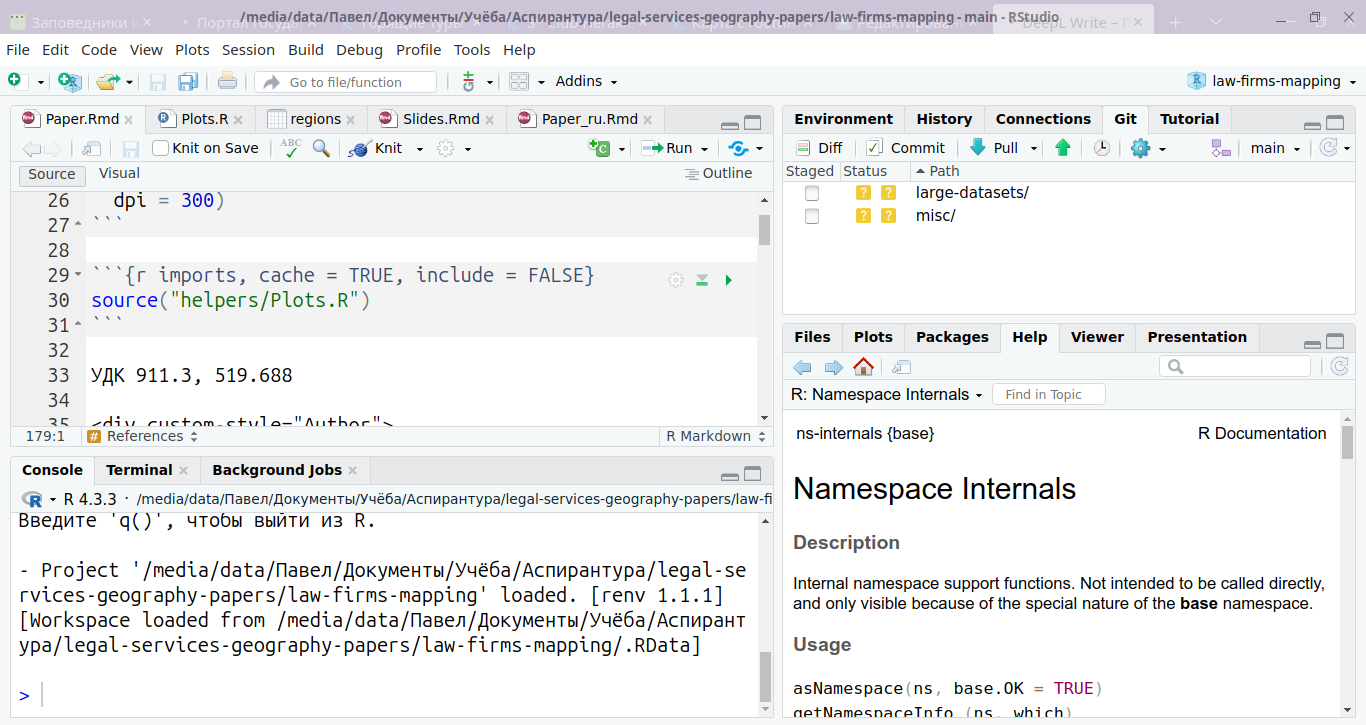This screenshot has height=725, width=1366.
Task: Switch to the Packages tab
Action: pyautogui.click(x=951, y=337)
